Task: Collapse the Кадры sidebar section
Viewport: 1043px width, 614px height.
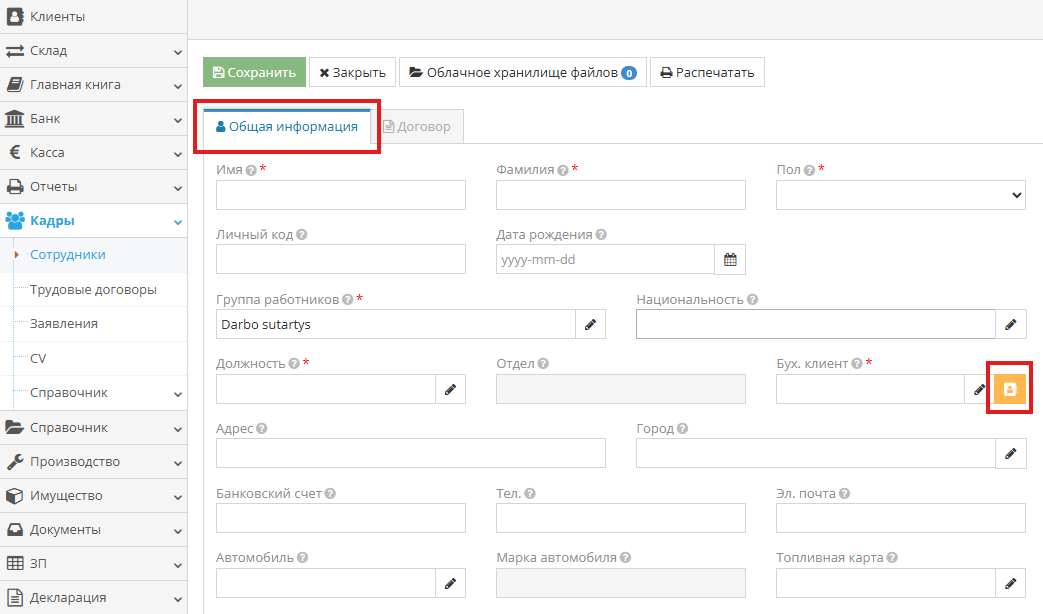Action: click(93, 221)
